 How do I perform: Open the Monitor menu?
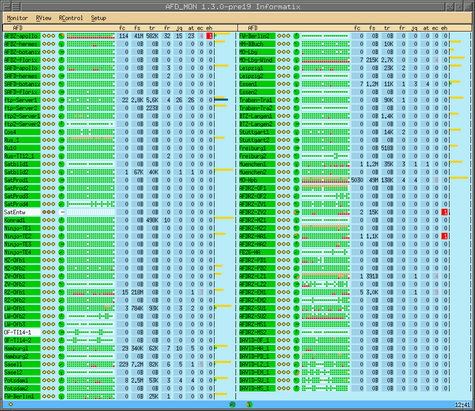pyautogui.click(x=17, y=18)
